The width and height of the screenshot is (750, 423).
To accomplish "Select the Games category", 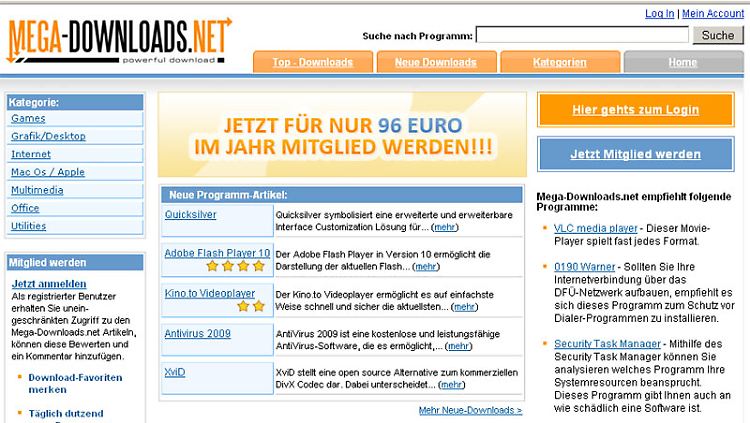I will point(28,118).
